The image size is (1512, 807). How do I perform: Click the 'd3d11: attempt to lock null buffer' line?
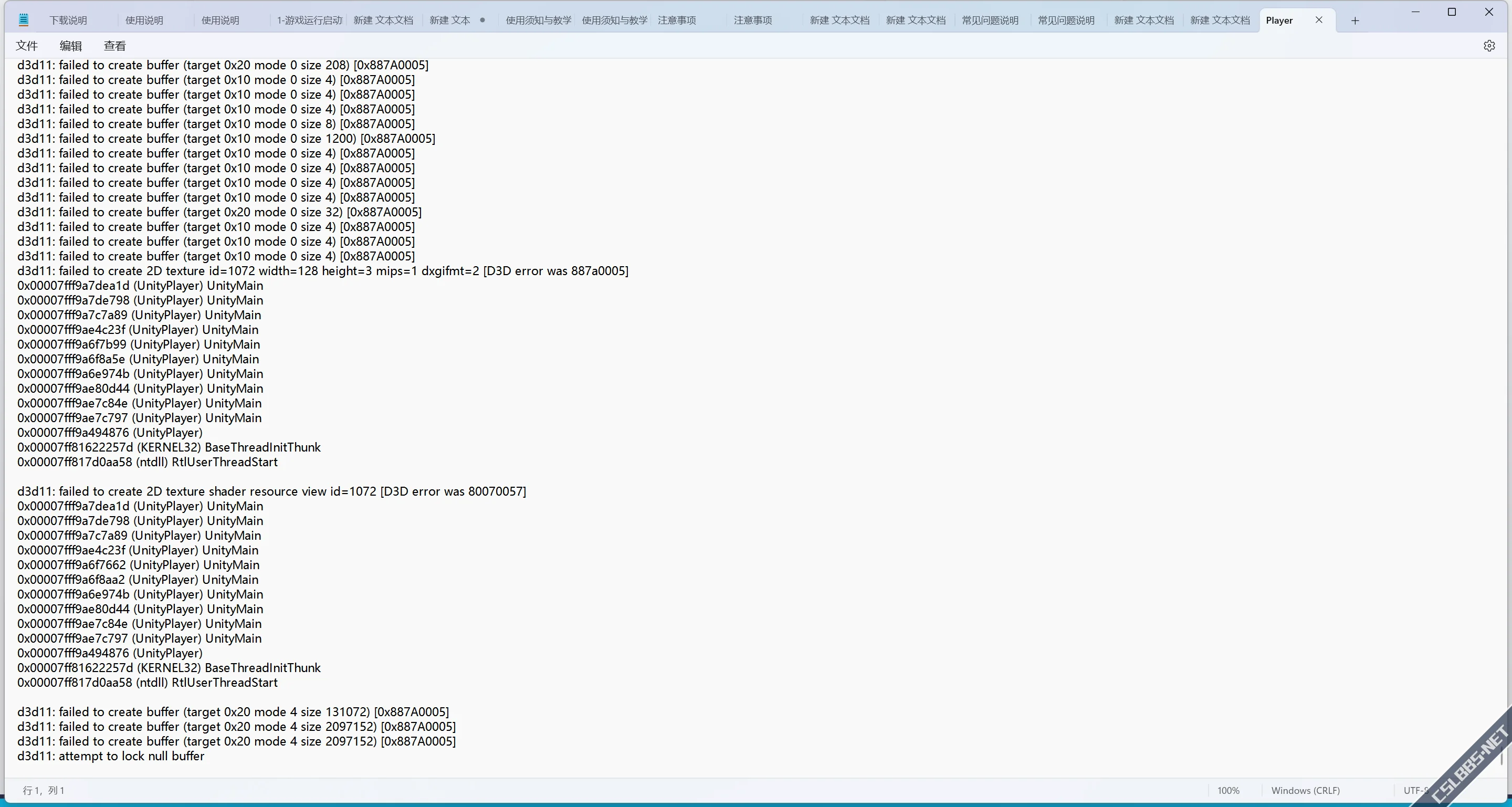110,756
